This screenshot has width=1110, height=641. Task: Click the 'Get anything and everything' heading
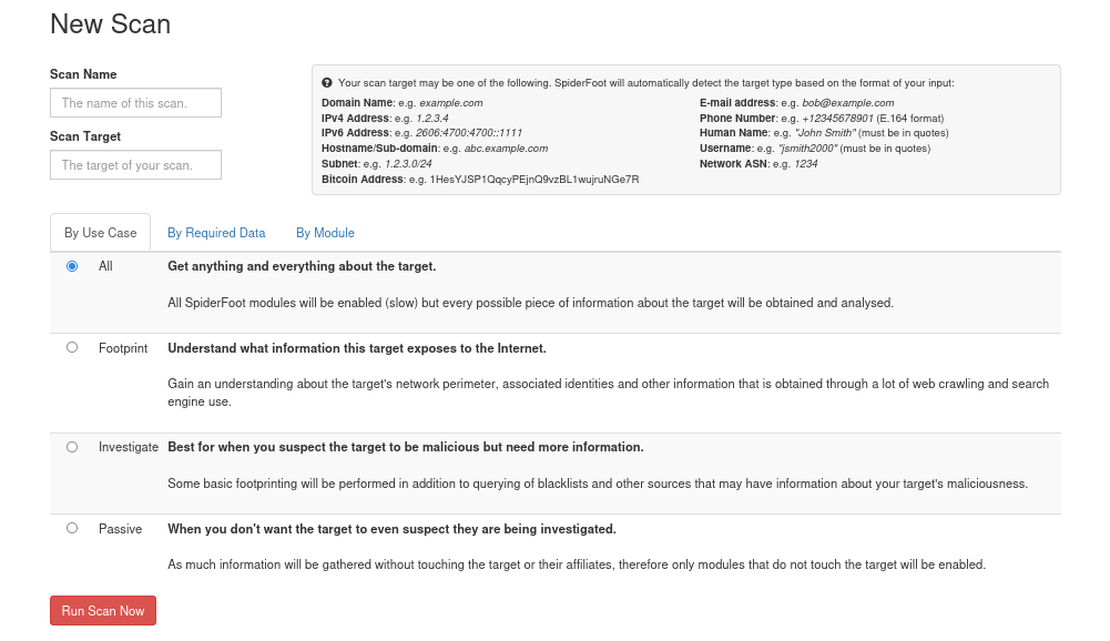302,266
